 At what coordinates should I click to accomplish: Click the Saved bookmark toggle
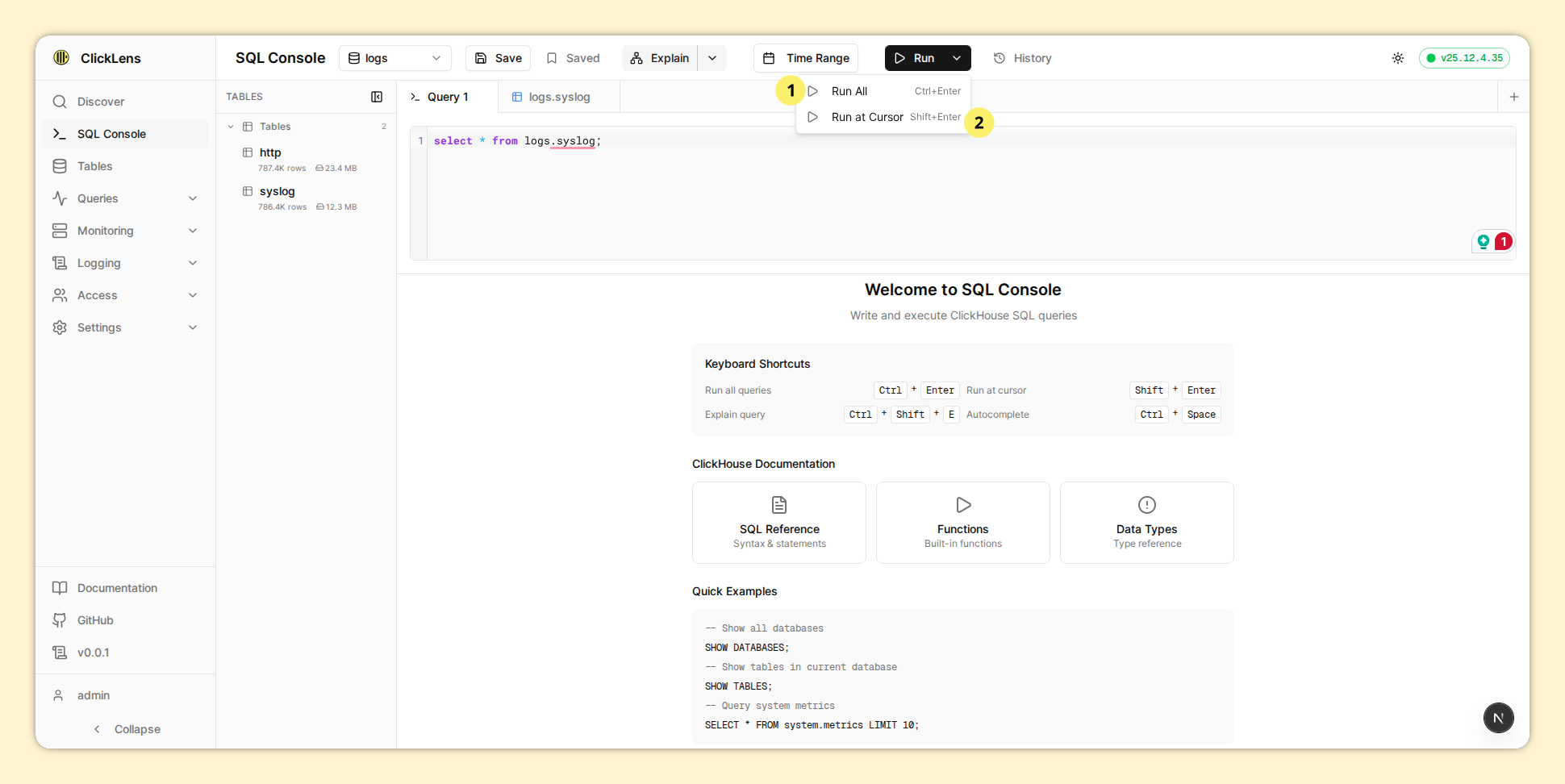[573, 58]
